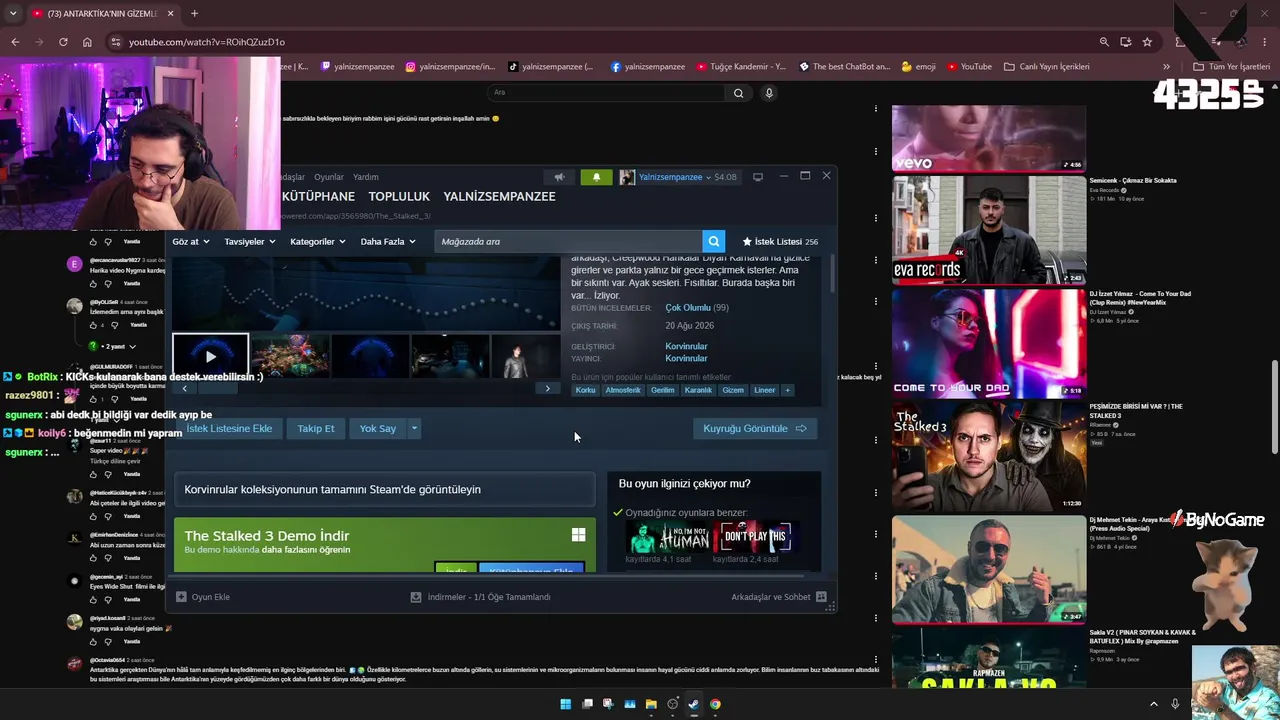Open Windows Start menu

pyautogui.click(x=565, y=704)
